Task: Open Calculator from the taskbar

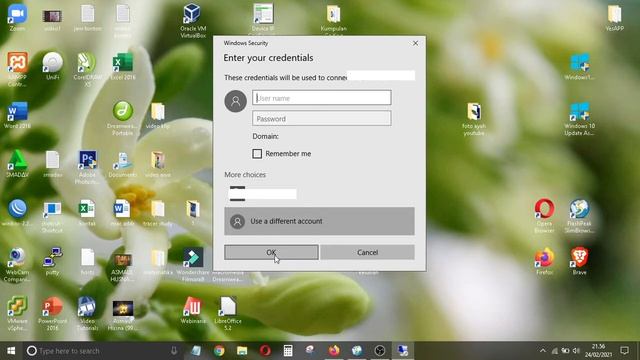Action: coord(288,351)
